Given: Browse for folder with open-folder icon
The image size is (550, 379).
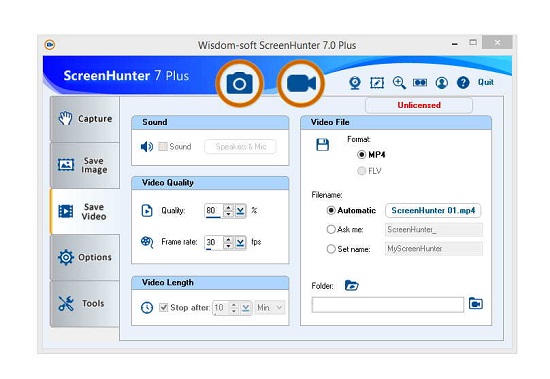Looking at the screenshot, I should click(351, 285).
